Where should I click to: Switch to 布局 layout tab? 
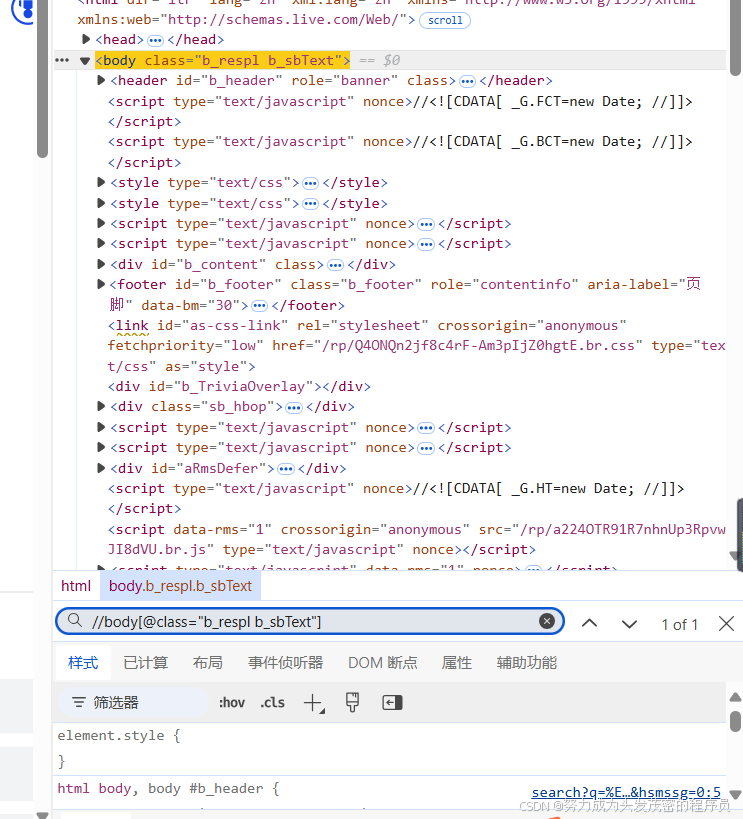point(207,662)
